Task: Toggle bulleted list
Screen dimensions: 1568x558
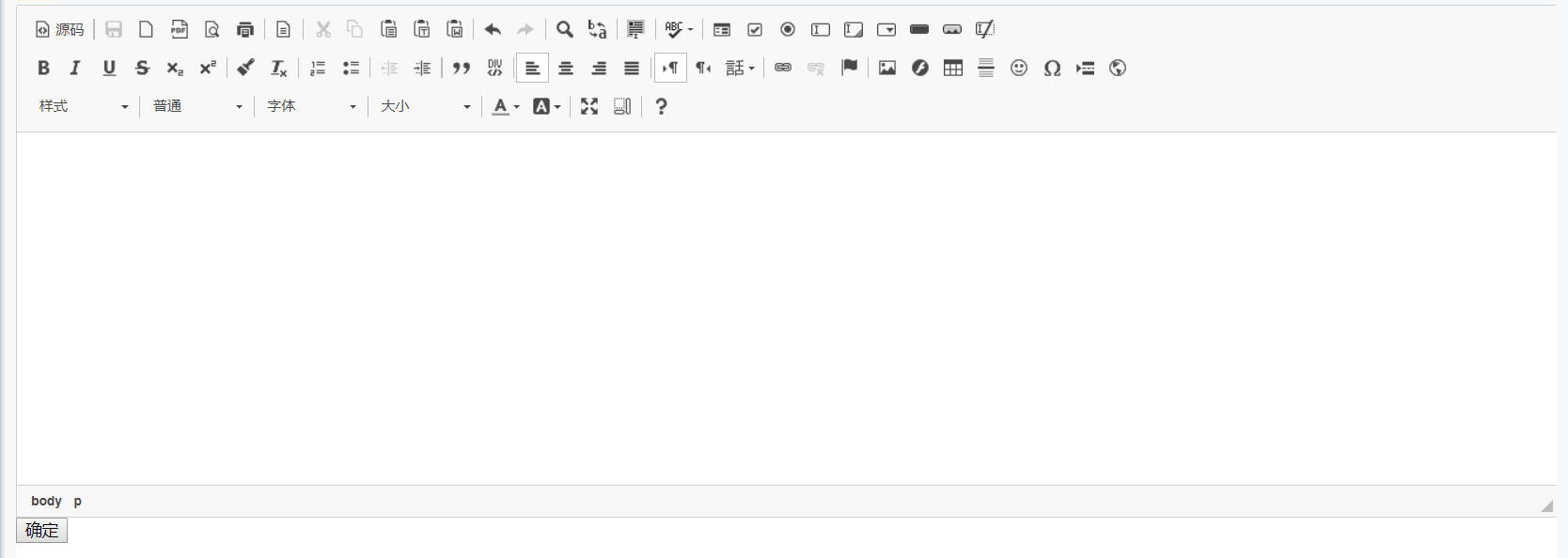Action: point(351,69)
